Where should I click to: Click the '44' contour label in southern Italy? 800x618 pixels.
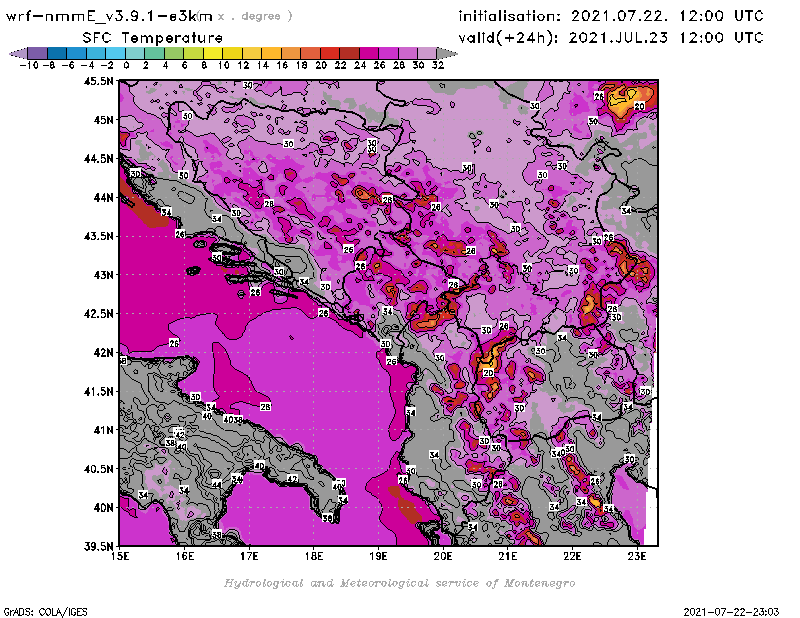[x=217, y=484]
